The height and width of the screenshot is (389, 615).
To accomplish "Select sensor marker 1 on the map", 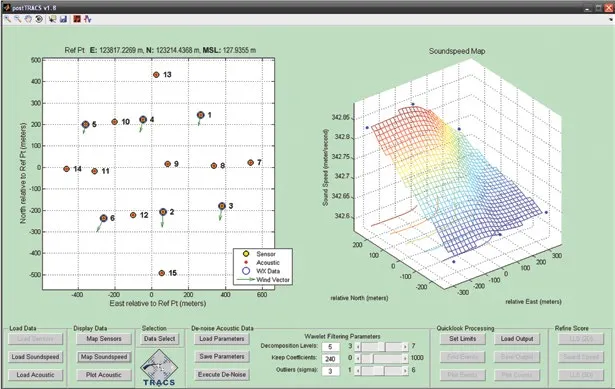I will click(x=201, y=115).
